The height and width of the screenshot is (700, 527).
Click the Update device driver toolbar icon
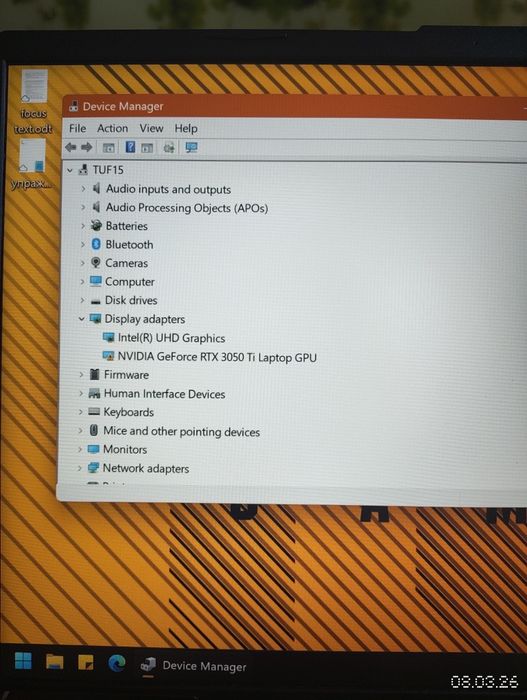tap(169, 147)
